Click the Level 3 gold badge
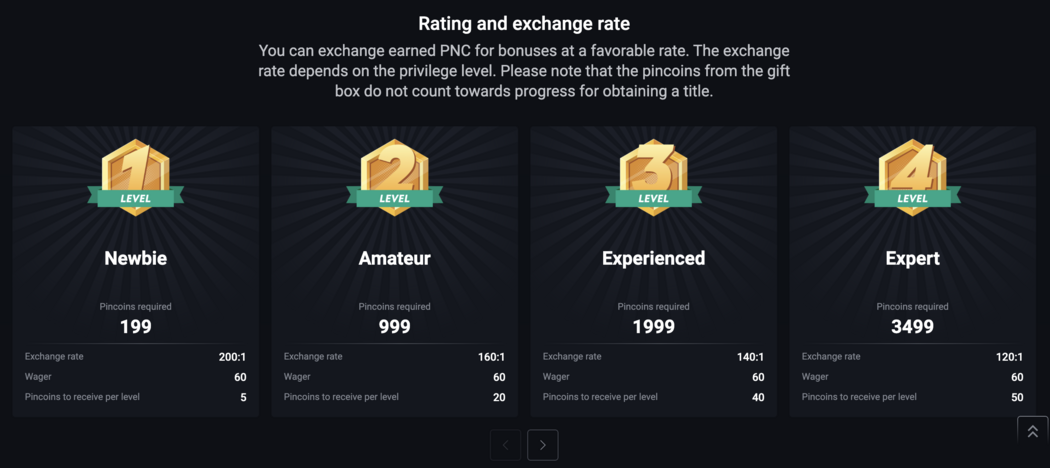 [x=653, y=178]
